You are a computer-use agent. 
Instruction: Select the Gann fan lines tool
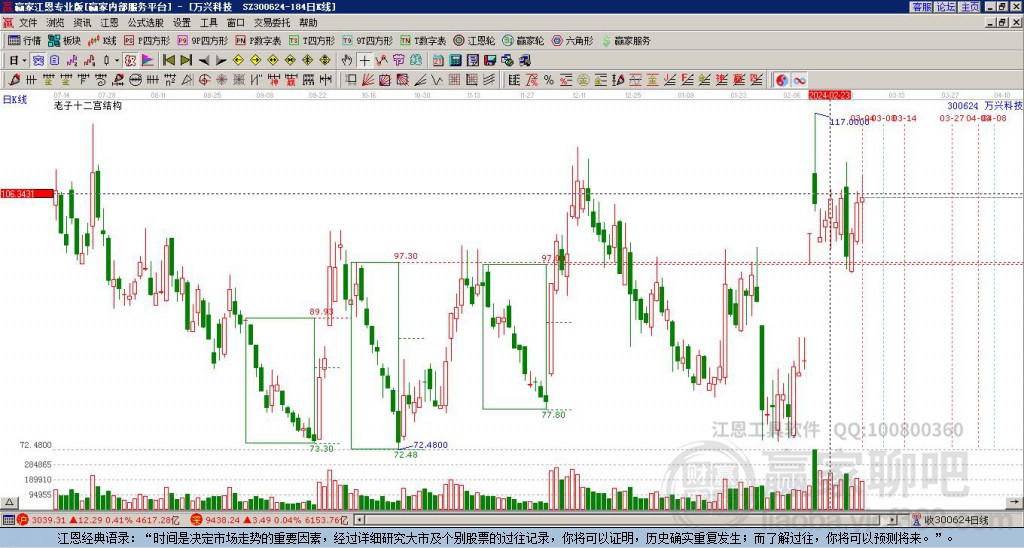click(x=367, y=80)
